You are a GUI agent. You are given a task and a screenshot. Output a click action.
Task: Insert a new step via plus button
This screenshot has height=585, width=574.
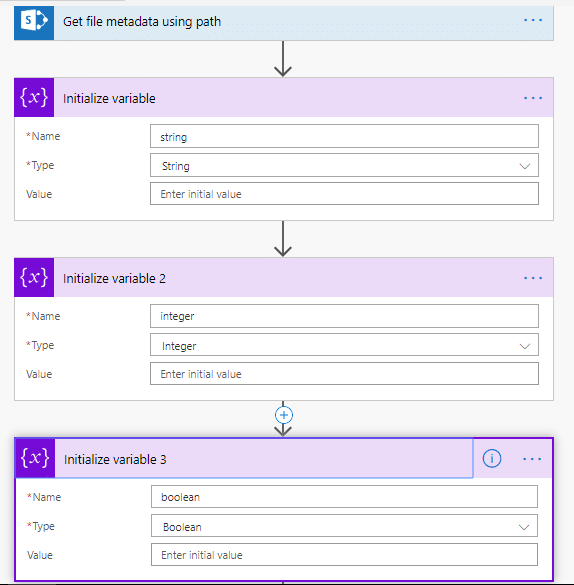[283, 415]
